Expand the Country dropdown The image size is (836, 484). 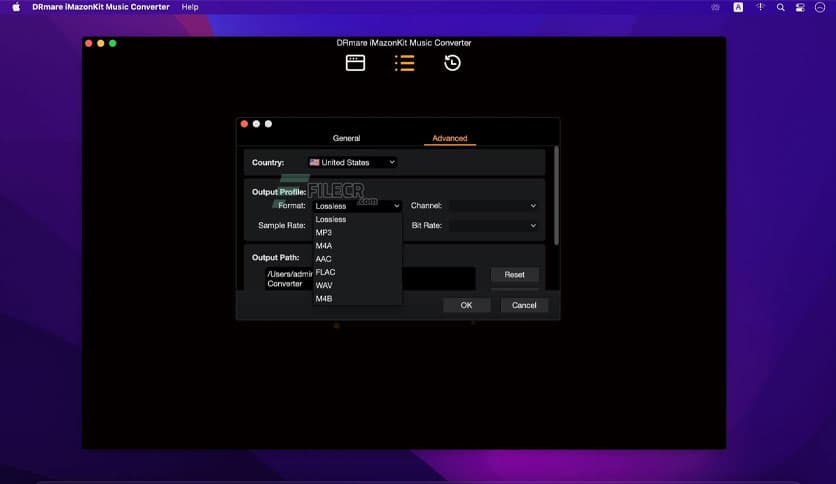tap(352, 162)
